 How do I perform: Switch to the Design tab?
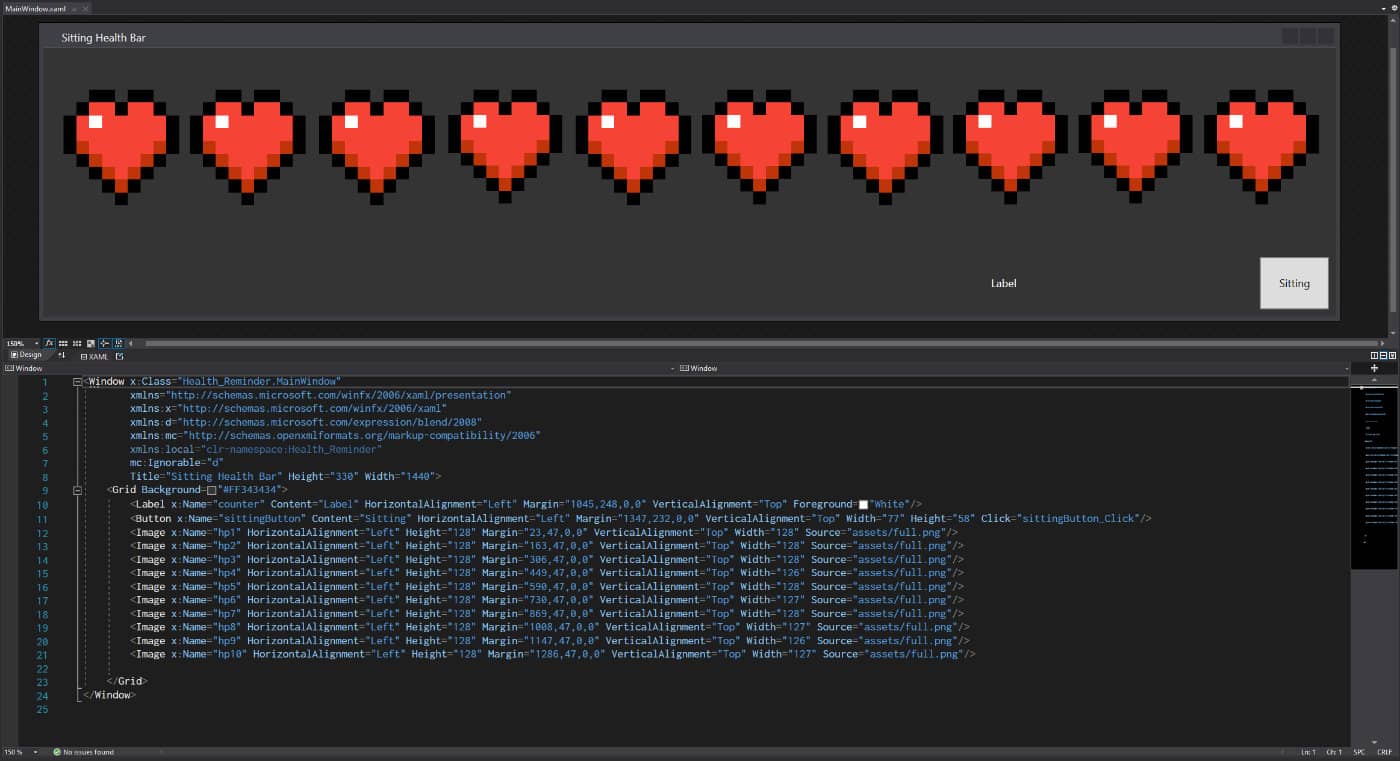tap(27, 355)
